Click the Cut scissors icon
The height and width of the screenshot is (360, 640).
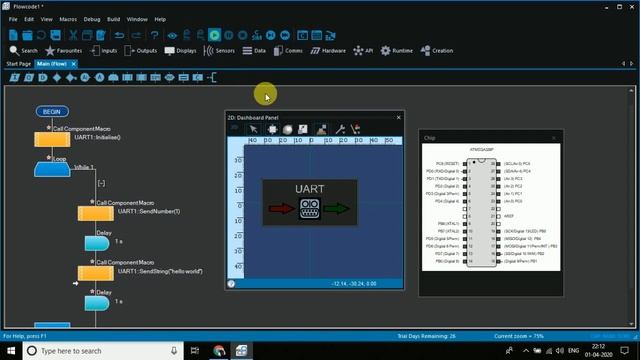coord(73,35)
